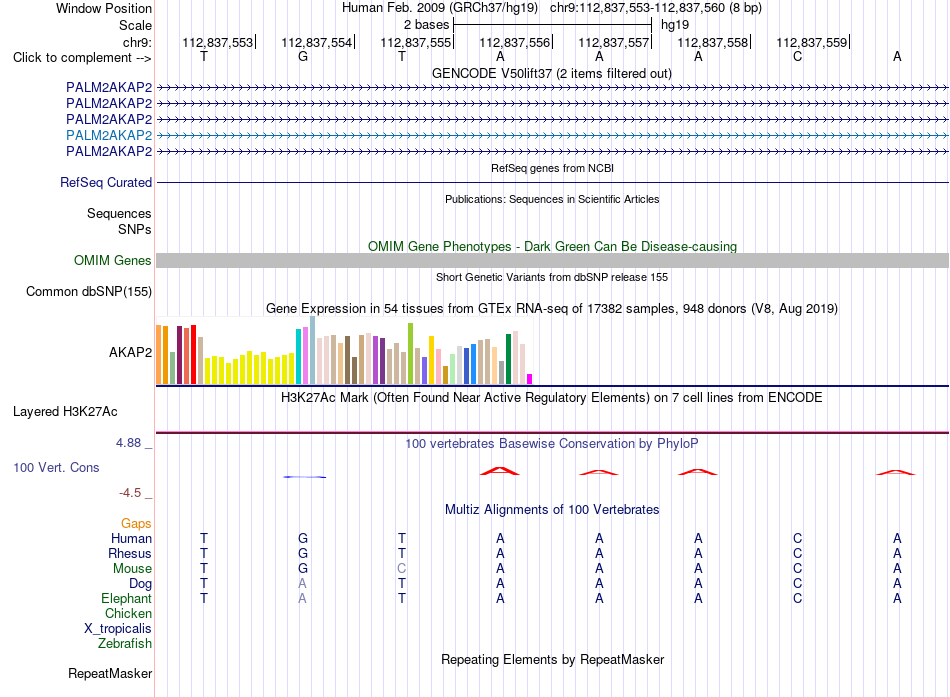950x697 pixels.
Task: Click the light-blue PALM2AKAP2 arrow line
Action: point(553,135)
